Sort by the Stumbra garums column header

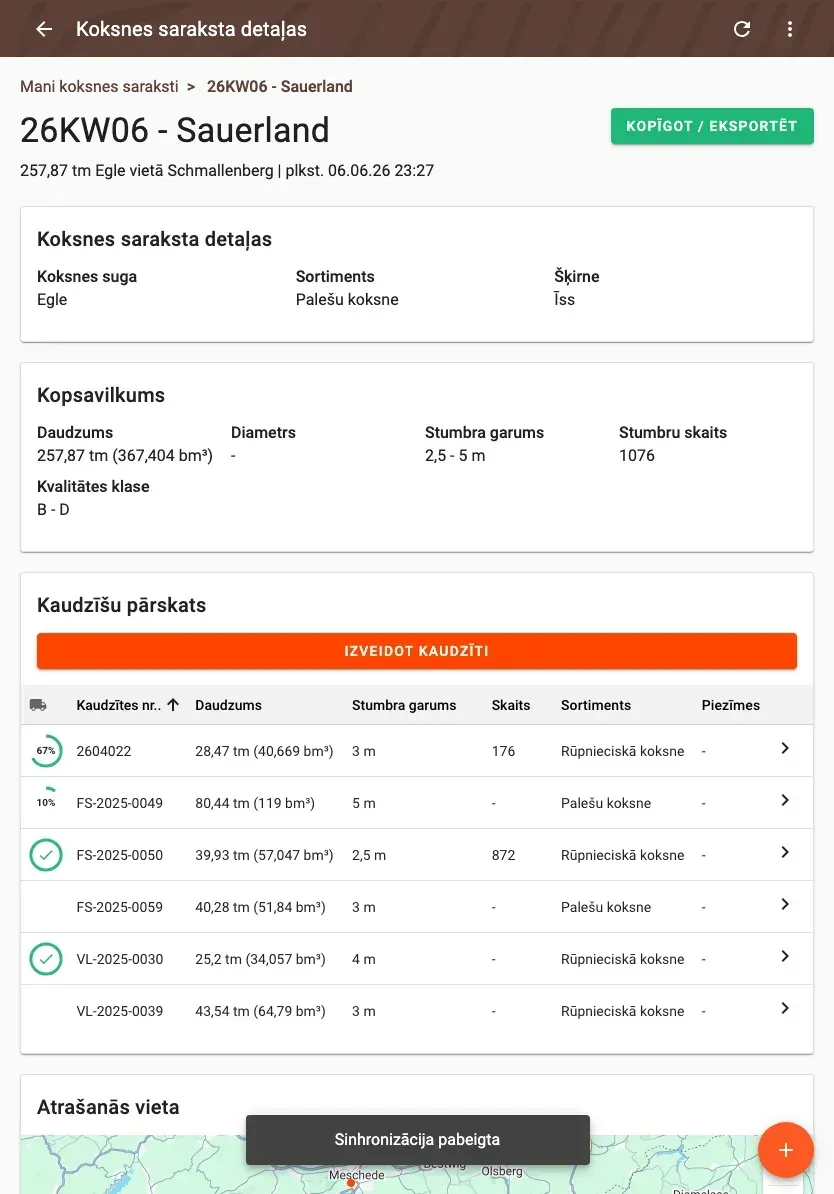[404, 705]
